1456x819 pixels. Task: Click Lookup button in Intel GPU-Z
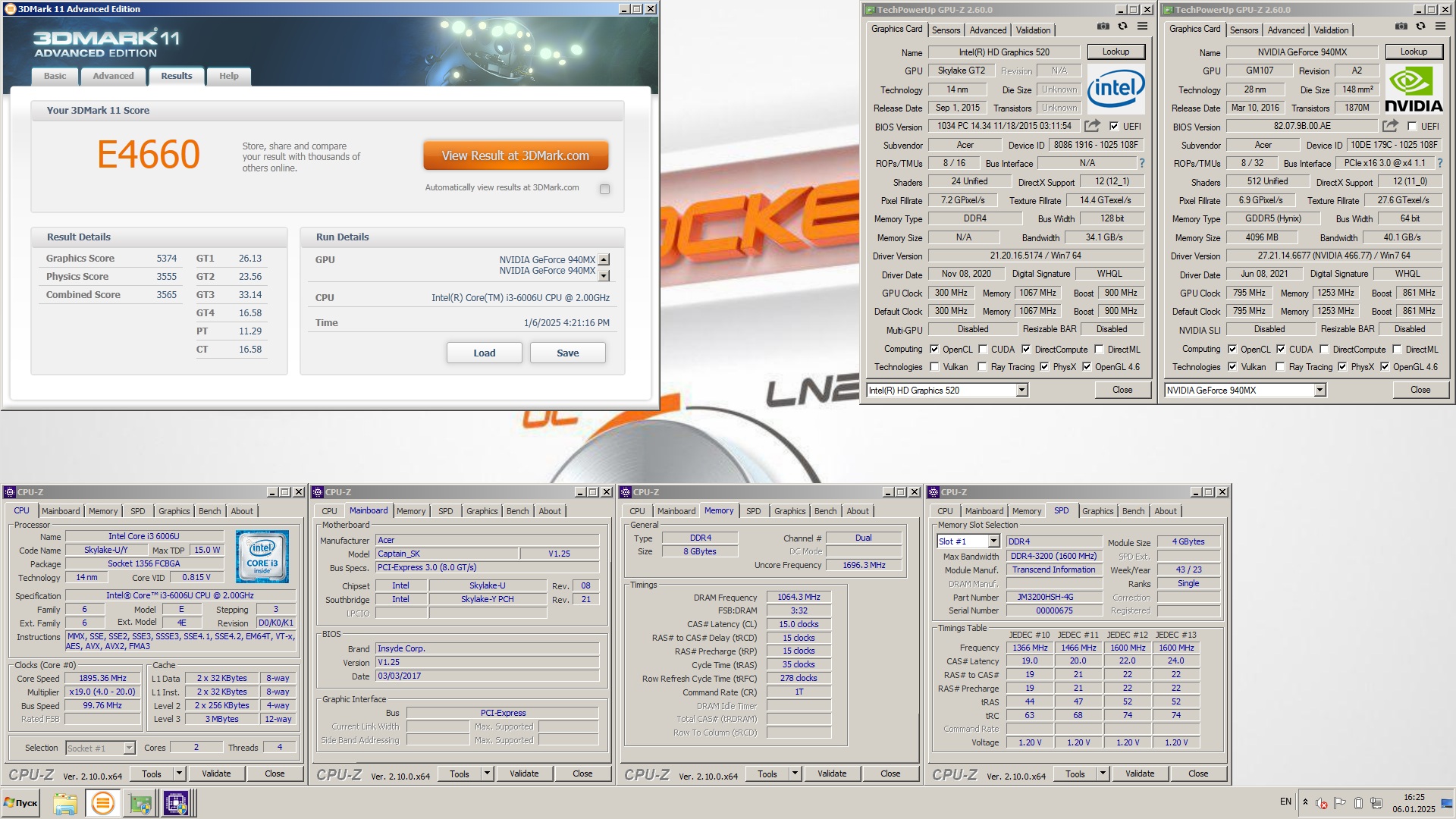(x=1116, y=52)
